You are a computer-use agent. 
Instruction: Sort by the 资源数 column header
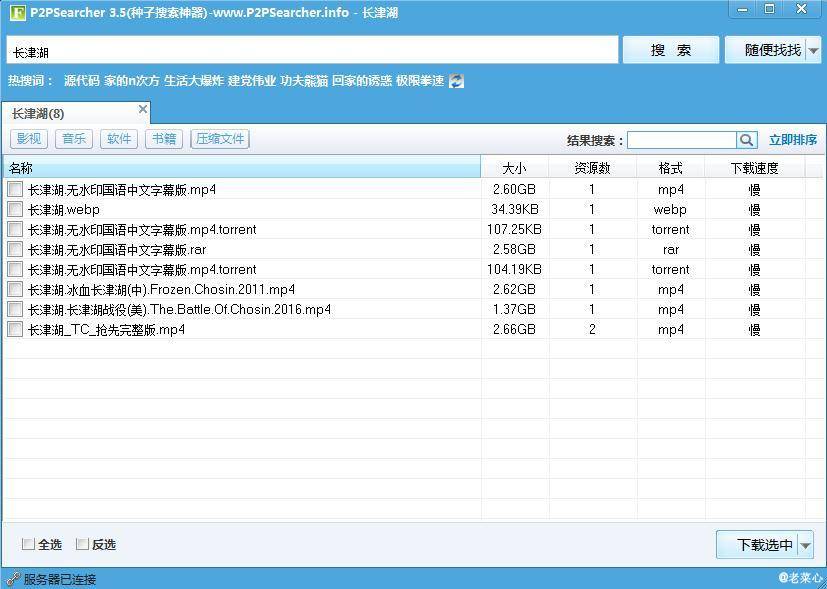pyautogui.click(x=592, y=168)
